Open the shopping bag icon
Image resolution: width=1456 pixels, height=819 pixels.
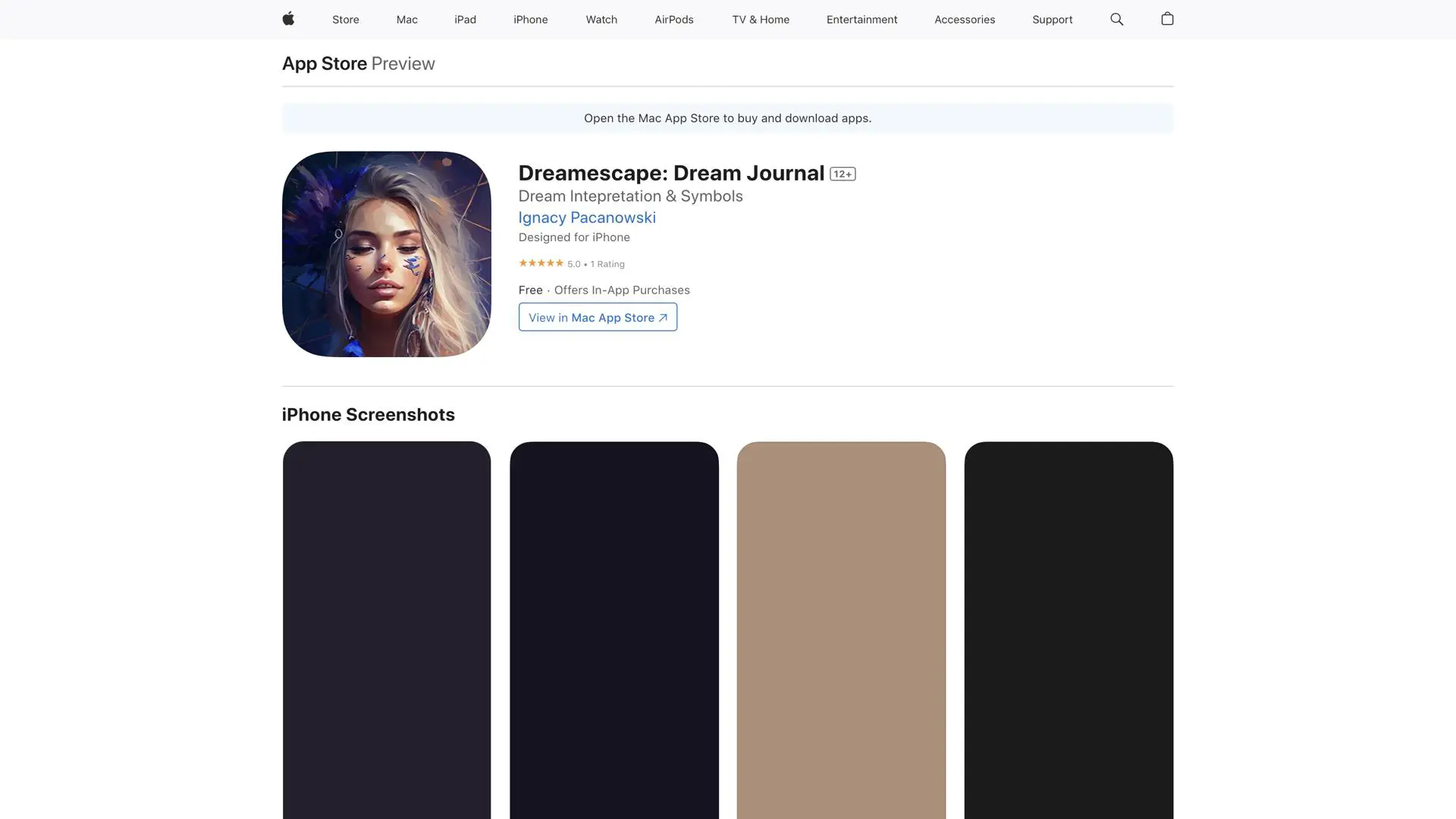[x=1167, y=19]
